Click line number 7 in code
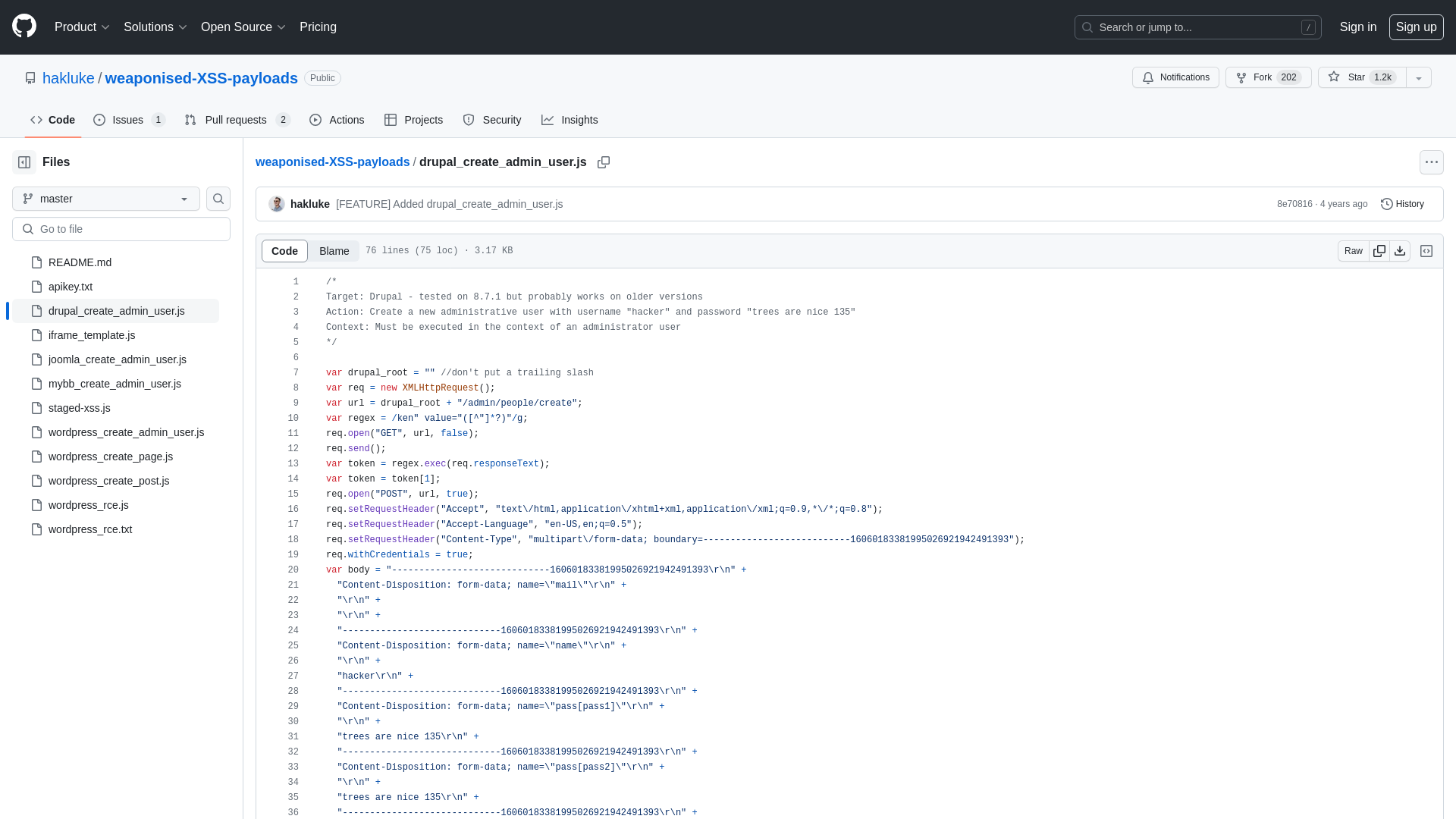This screenshot has width=1456, height=819. pyautogui.click(x=296, y=373)
